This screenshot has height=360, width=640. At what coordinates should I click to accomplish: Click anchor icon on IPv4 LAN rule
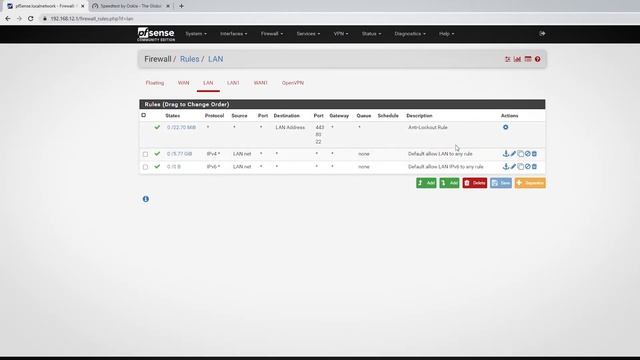coord(506,154)
